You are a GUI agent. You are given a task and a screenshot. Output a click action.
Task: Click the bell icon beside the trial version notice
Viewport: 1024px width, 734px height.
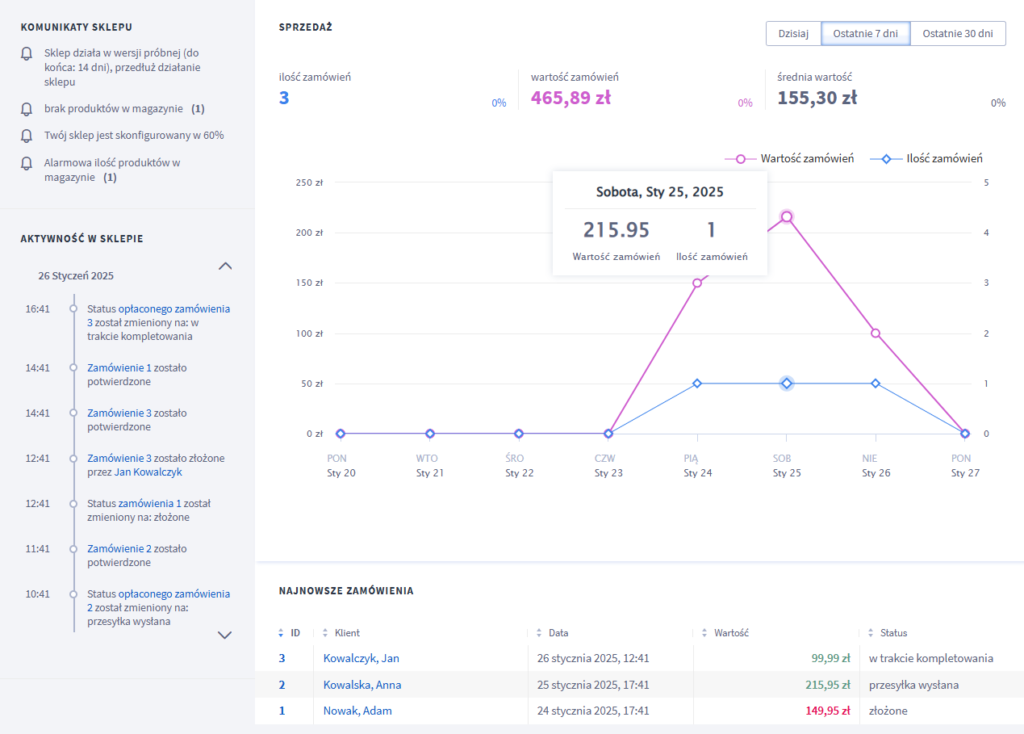tap(27, 54)
